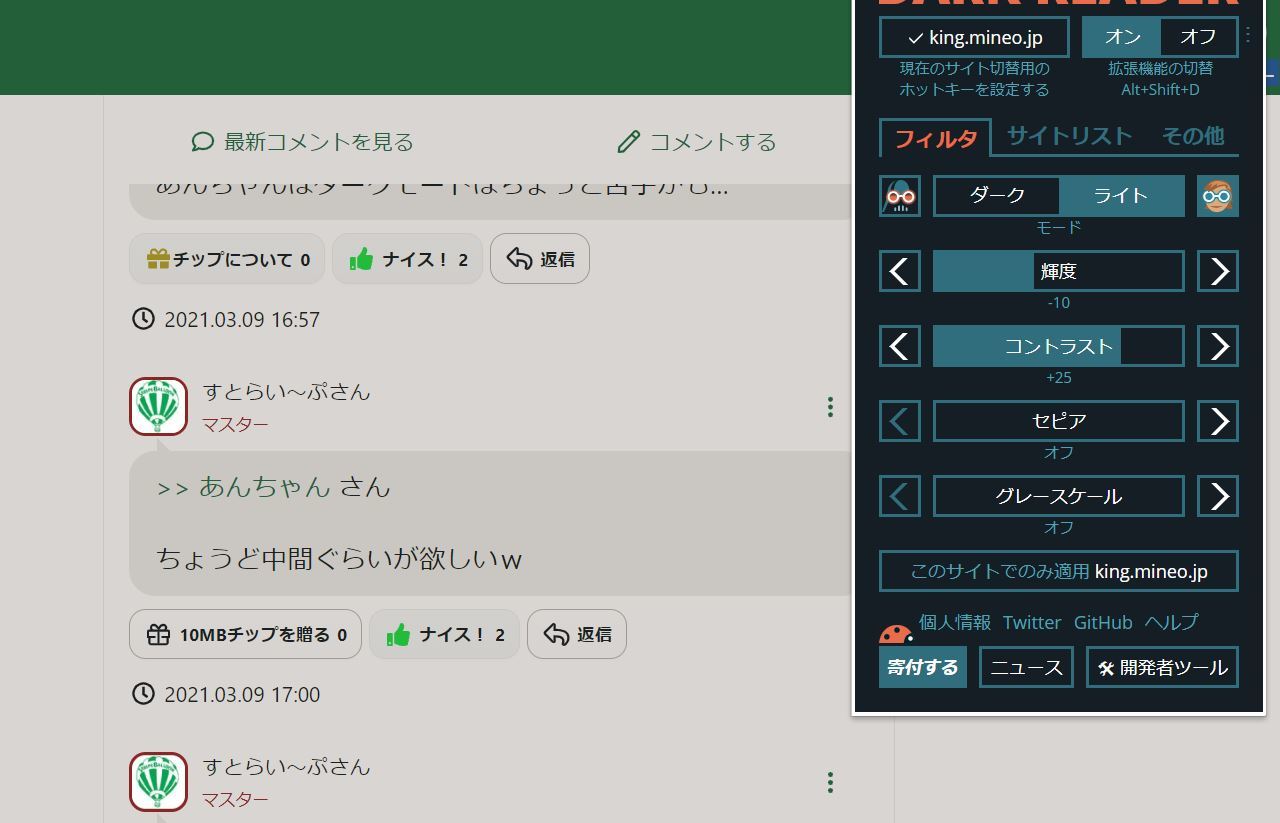Click the グレースケール slider bar
This screenshot has width=1280, height=823.
(x=1059, y=496)
